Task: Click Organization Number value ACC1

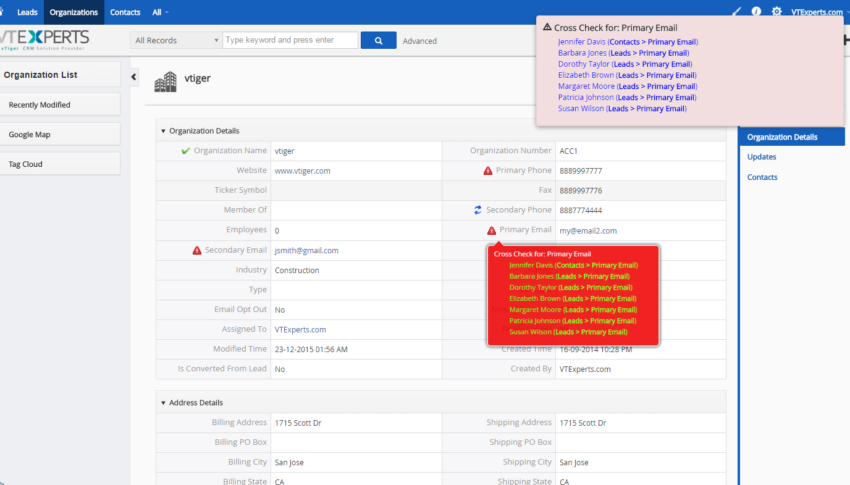Action: pyautogui.click(x=569, y=151)
